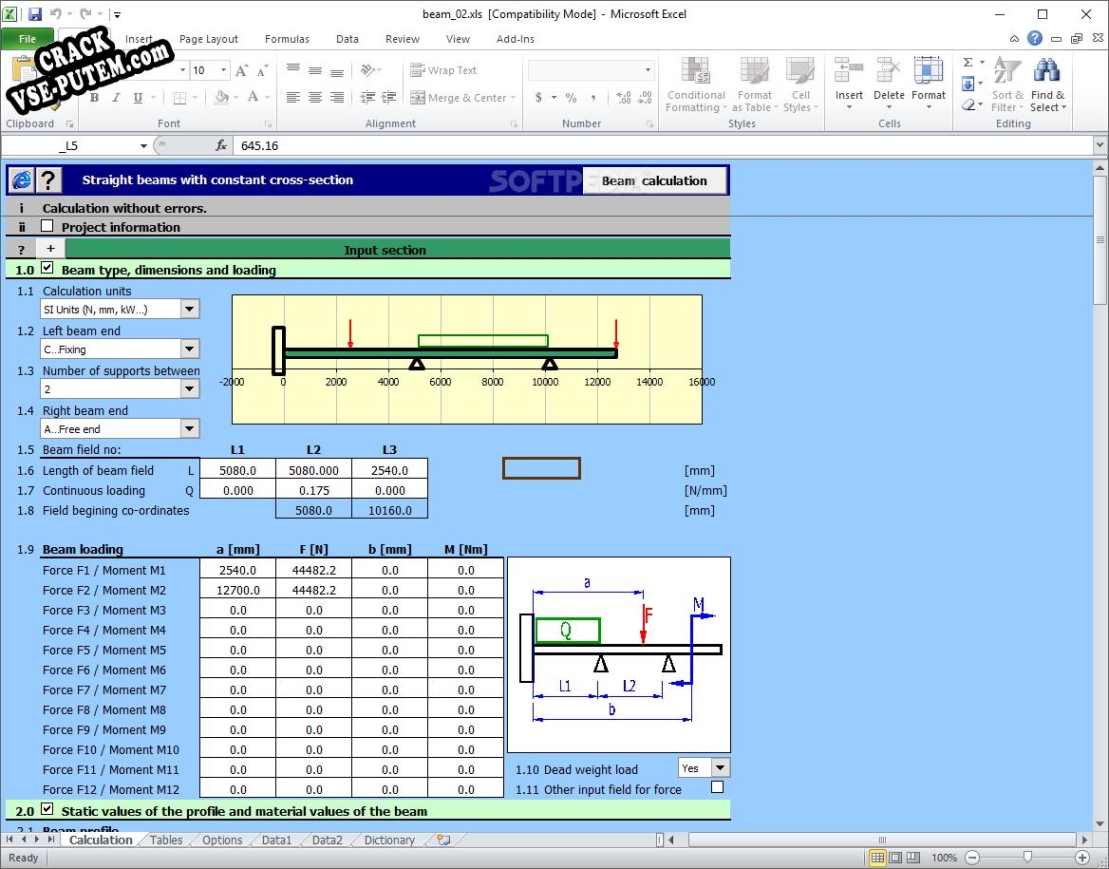Save the workbook via Quick Access icon

click(34, 13)
